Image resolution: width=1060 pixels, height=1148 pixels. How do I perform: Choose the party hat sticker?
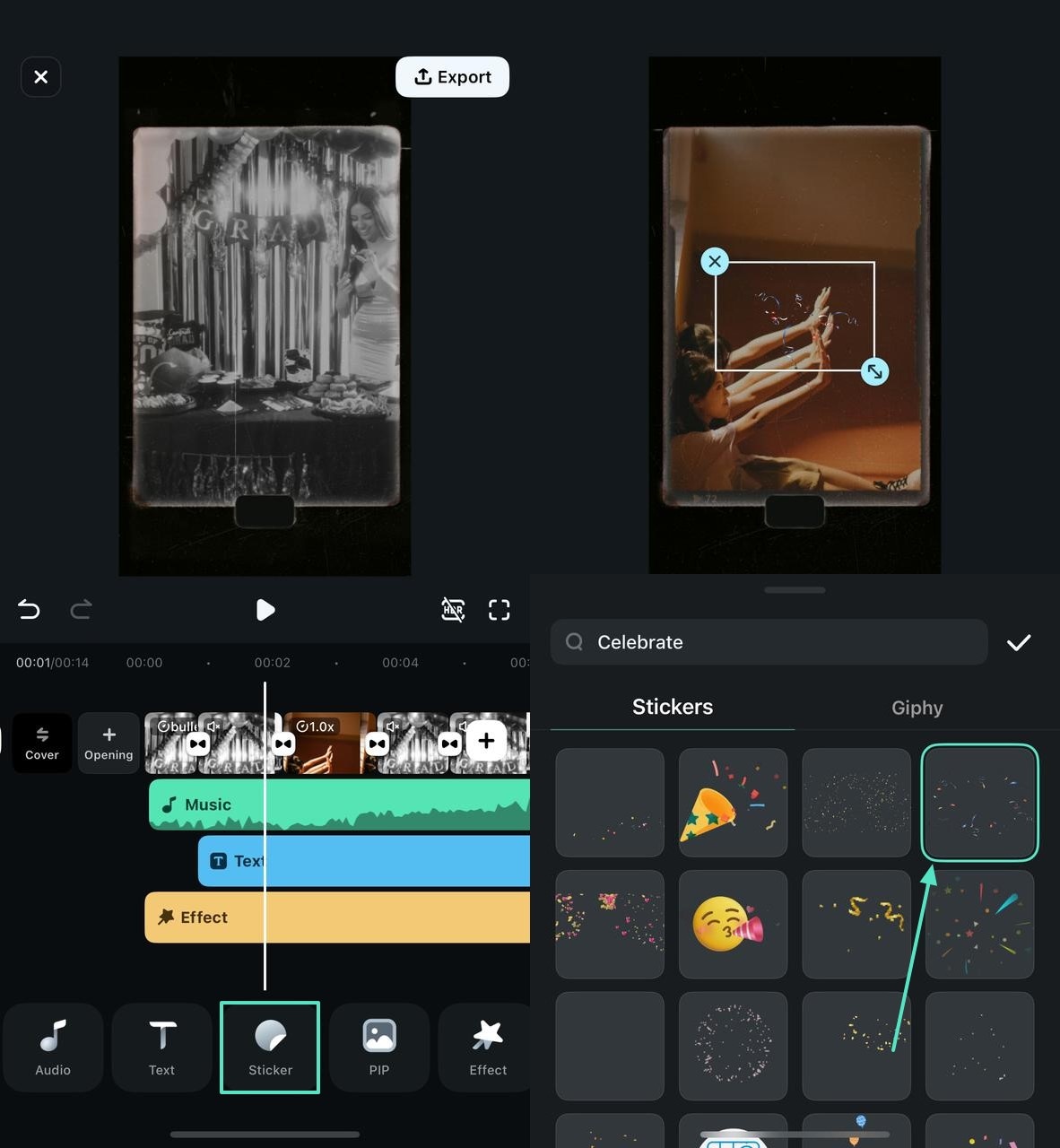[x=733, y=803]
